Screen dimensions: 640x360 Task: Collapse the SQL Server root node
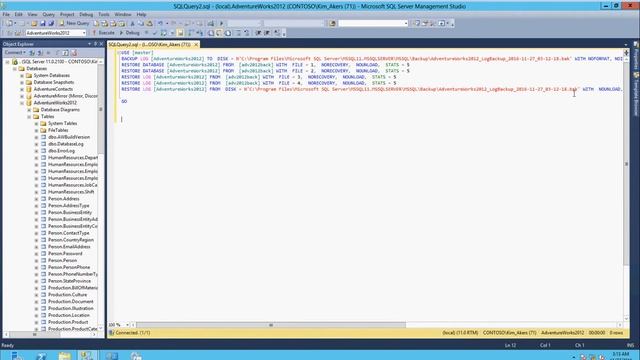[x=7, y=62]
